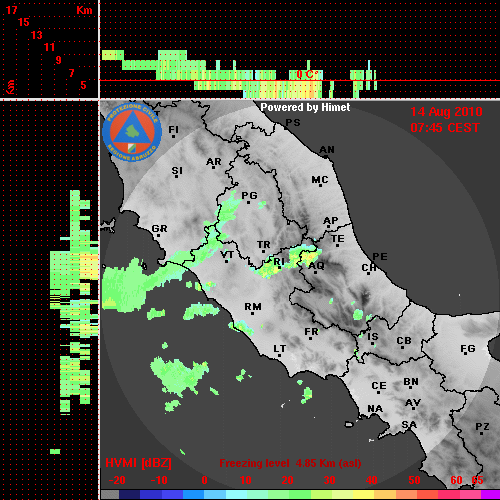Image resolution: width=500 pixels, height=500 pixels.
Task: Click the Powered by Himet text
Action: click(x=305, y=107)
